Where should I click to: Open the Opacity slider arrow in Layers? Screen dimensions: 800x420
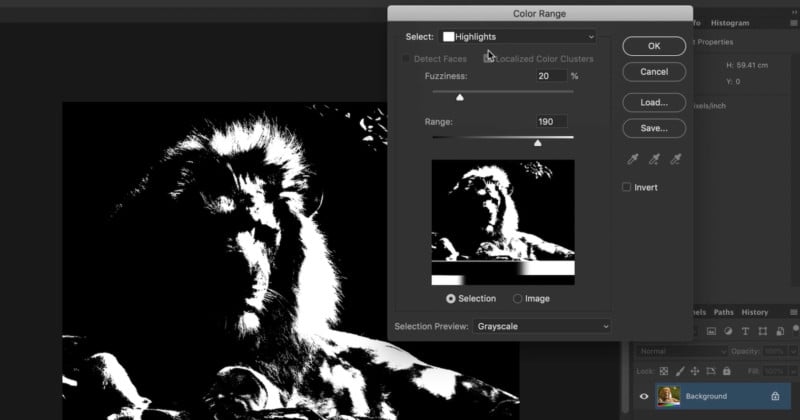click(x=793, y=351)
